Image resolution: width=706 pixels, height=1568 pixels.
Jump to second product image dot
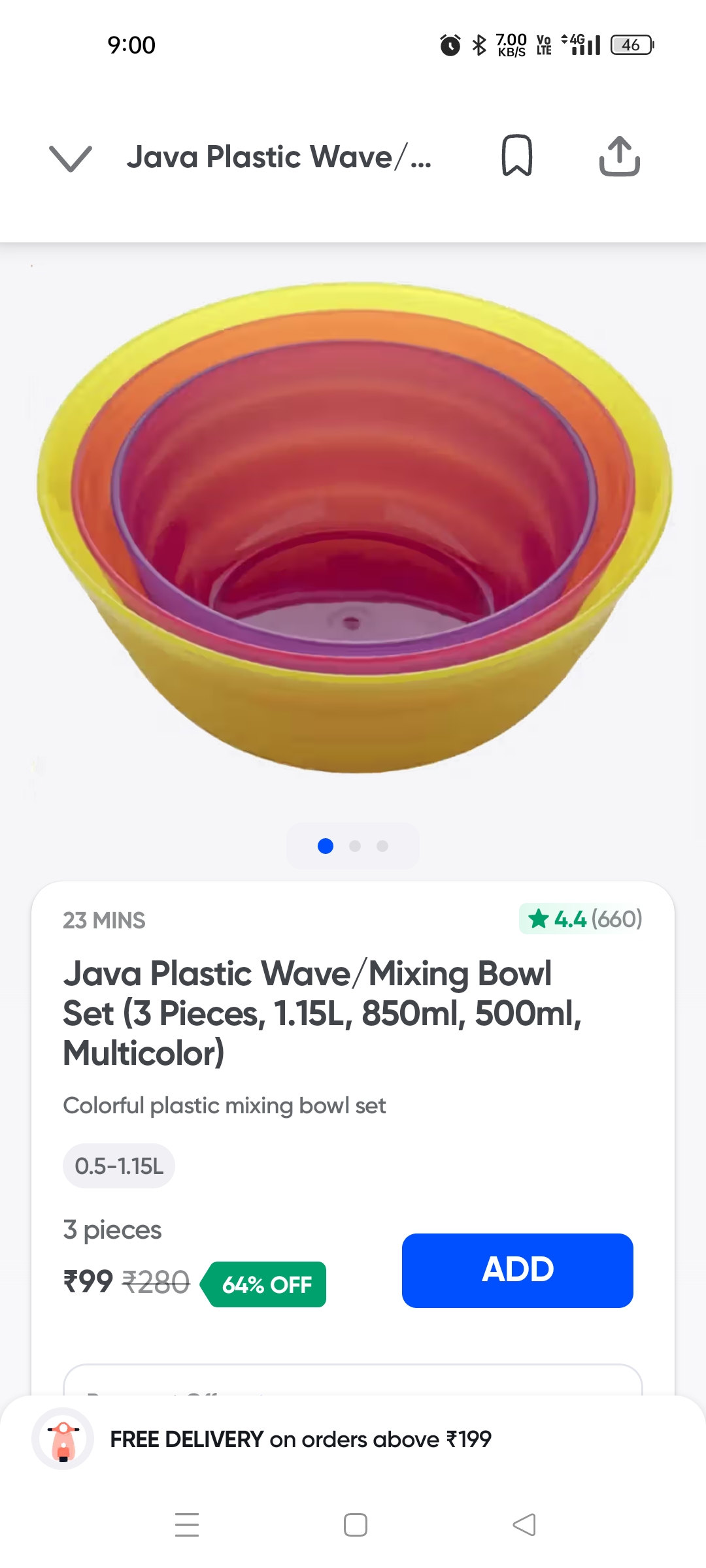(355, 846)
